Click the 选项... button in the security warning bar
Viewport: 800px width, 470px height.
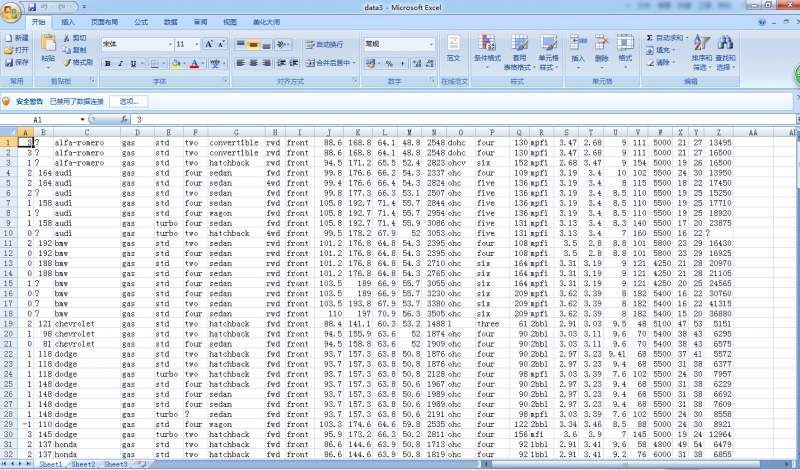[x=129, y=102]
